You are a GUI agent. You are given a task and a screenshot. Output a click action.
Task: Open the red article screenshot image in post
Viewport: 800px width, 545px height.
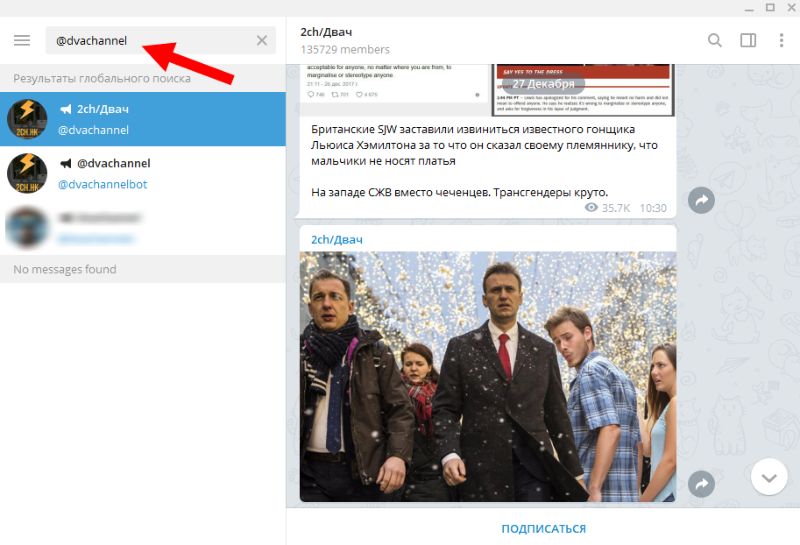pos(583,90)
